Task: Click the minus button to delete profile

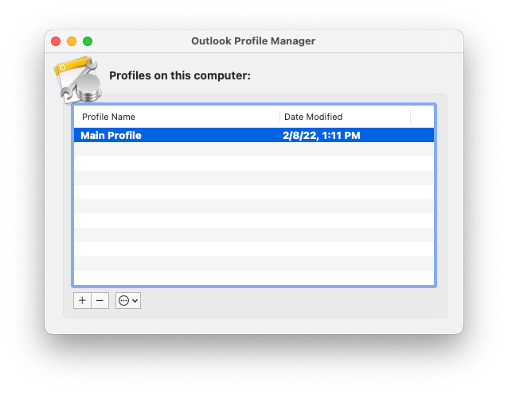Action: point(100,301)
